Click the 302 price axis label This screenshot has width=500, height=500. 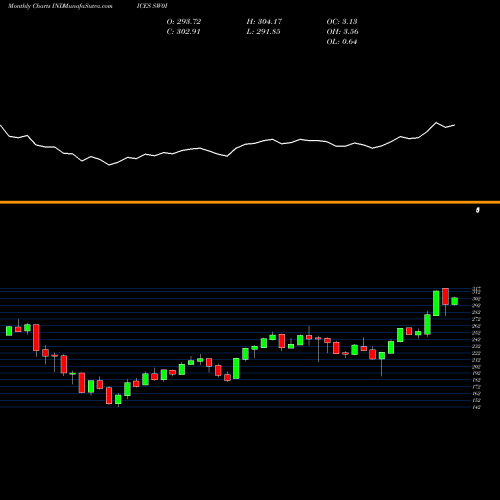coord(476,299)
